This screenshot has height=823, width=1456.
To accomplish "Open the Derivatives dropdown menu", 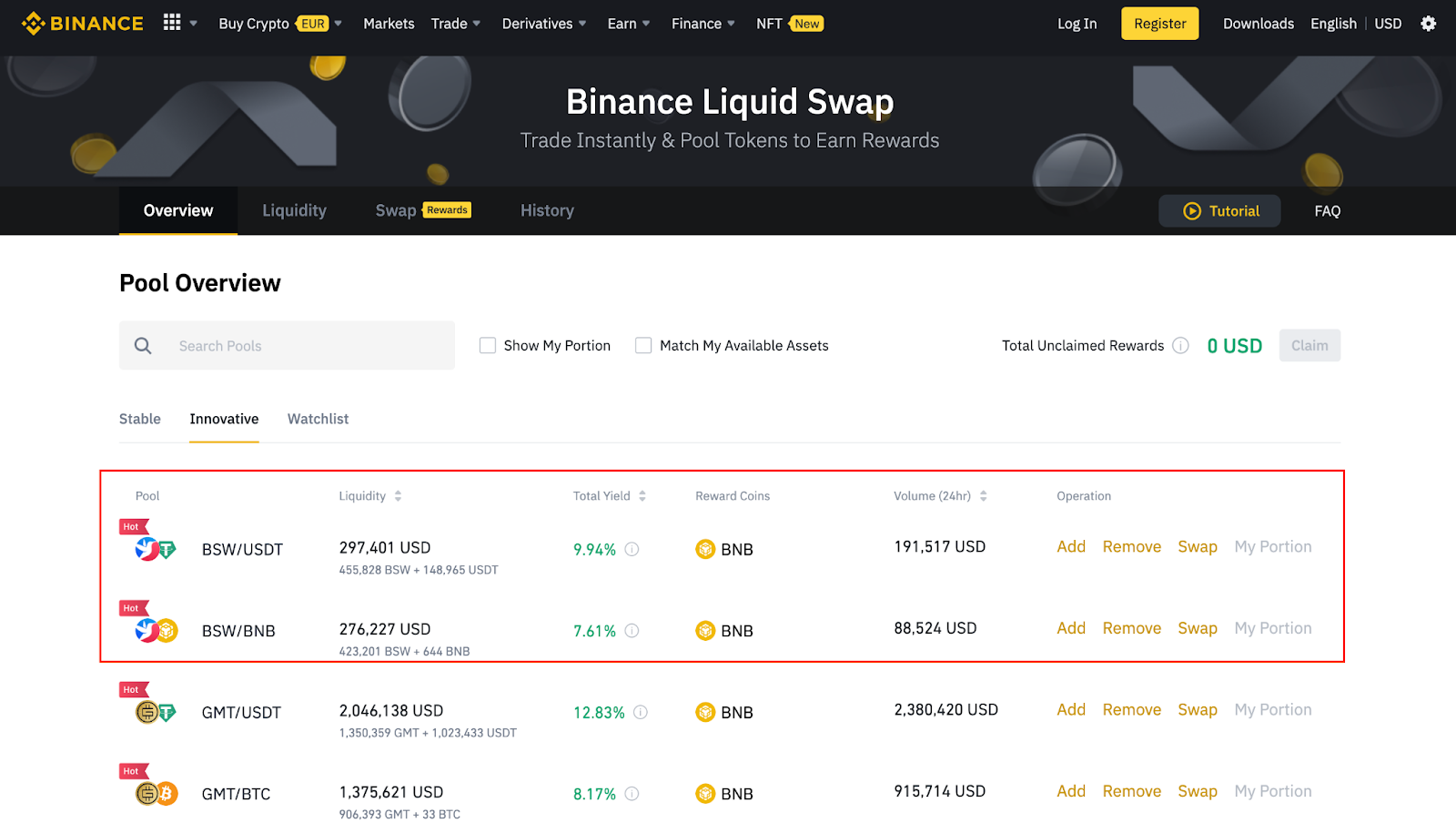I will [x=544, y=24].
